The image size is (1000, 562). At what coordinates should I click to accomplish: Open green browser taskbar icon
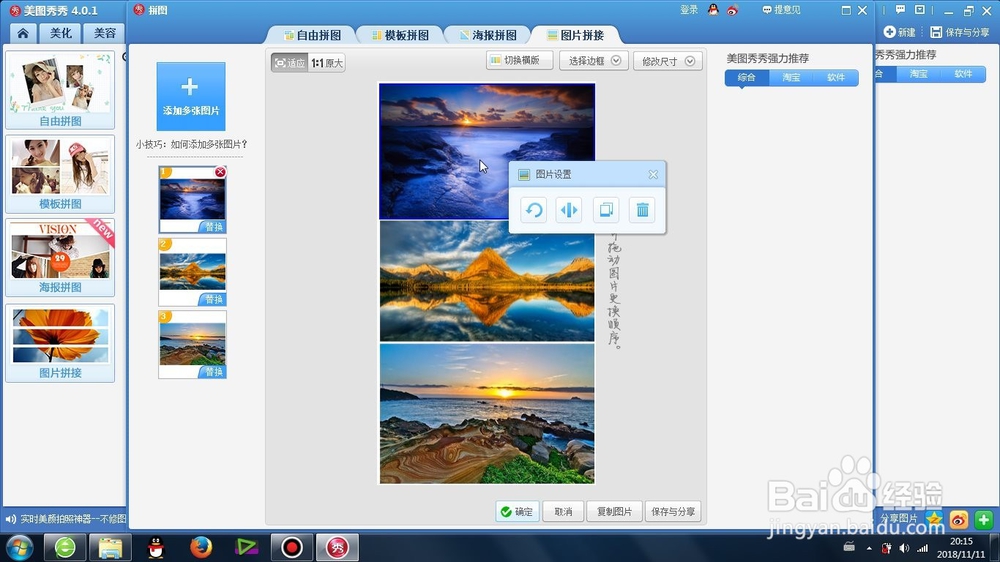pyautogui.click(x=64, y=547)
